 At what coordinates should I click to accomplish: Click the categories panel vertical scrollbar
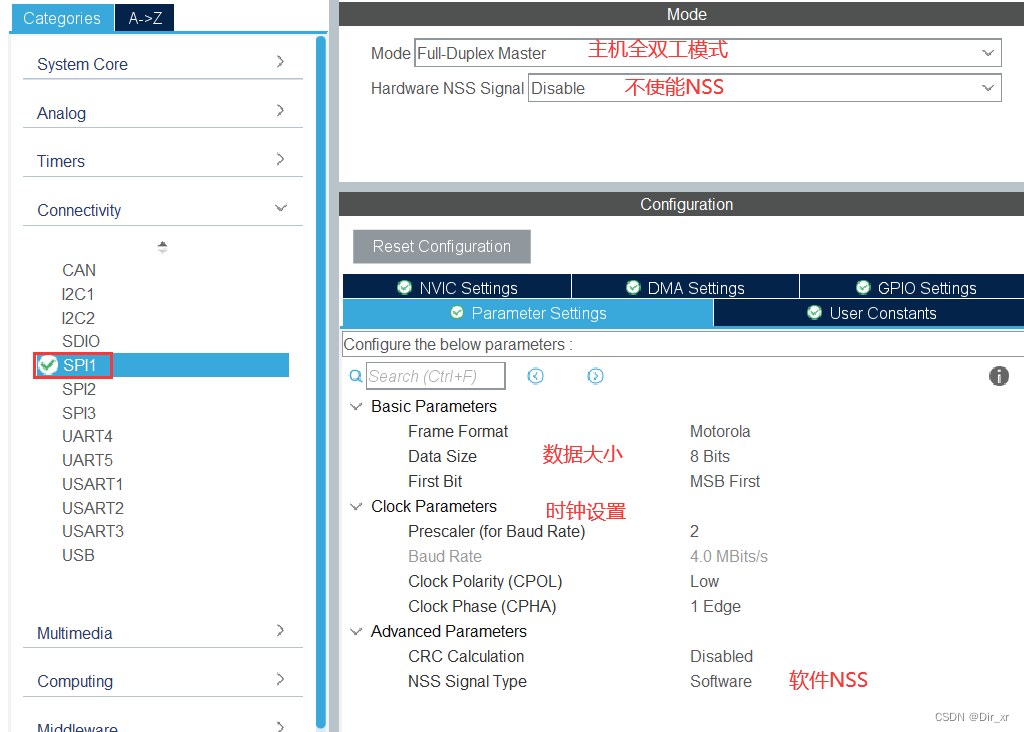[x=321, y=382]
